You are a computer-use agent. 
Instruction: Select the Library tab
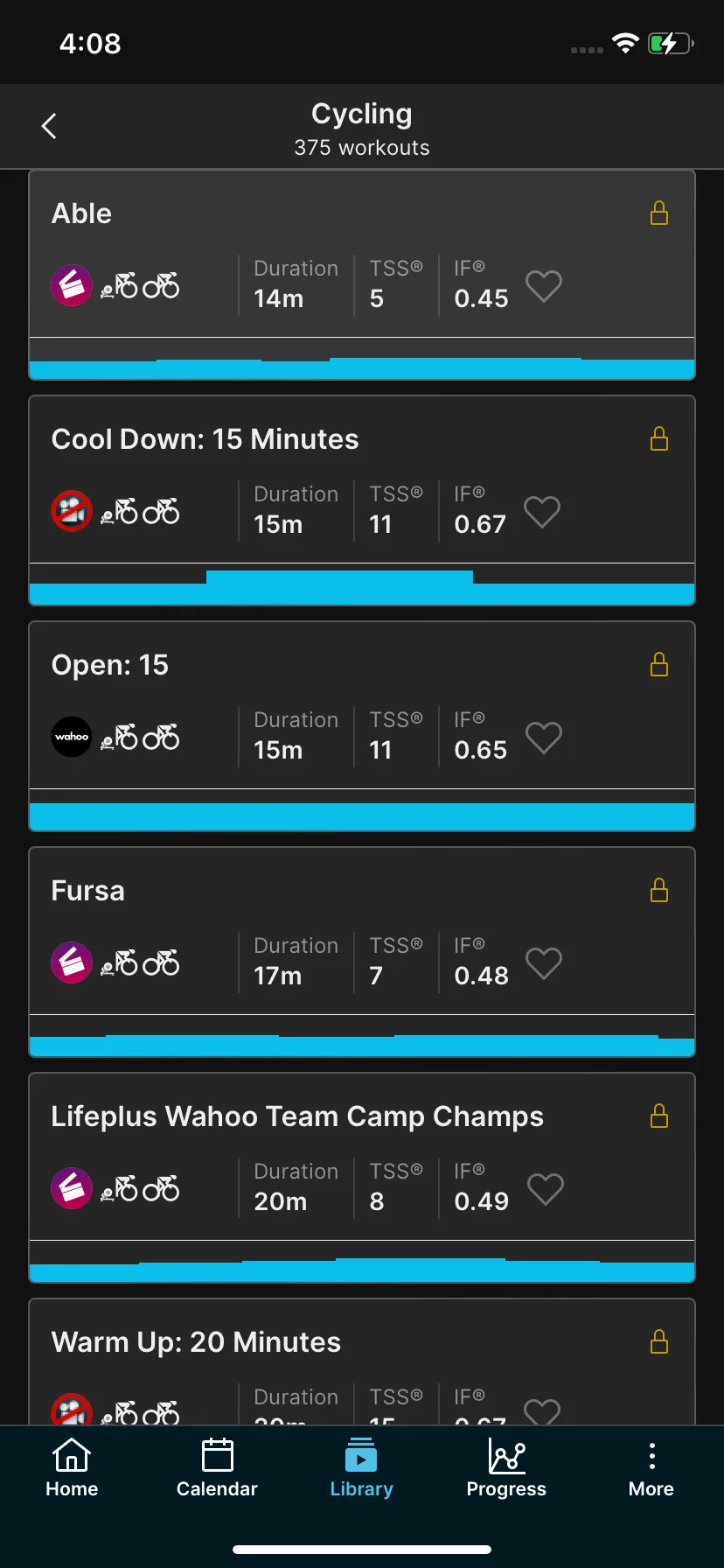(x=361, y=1468)
